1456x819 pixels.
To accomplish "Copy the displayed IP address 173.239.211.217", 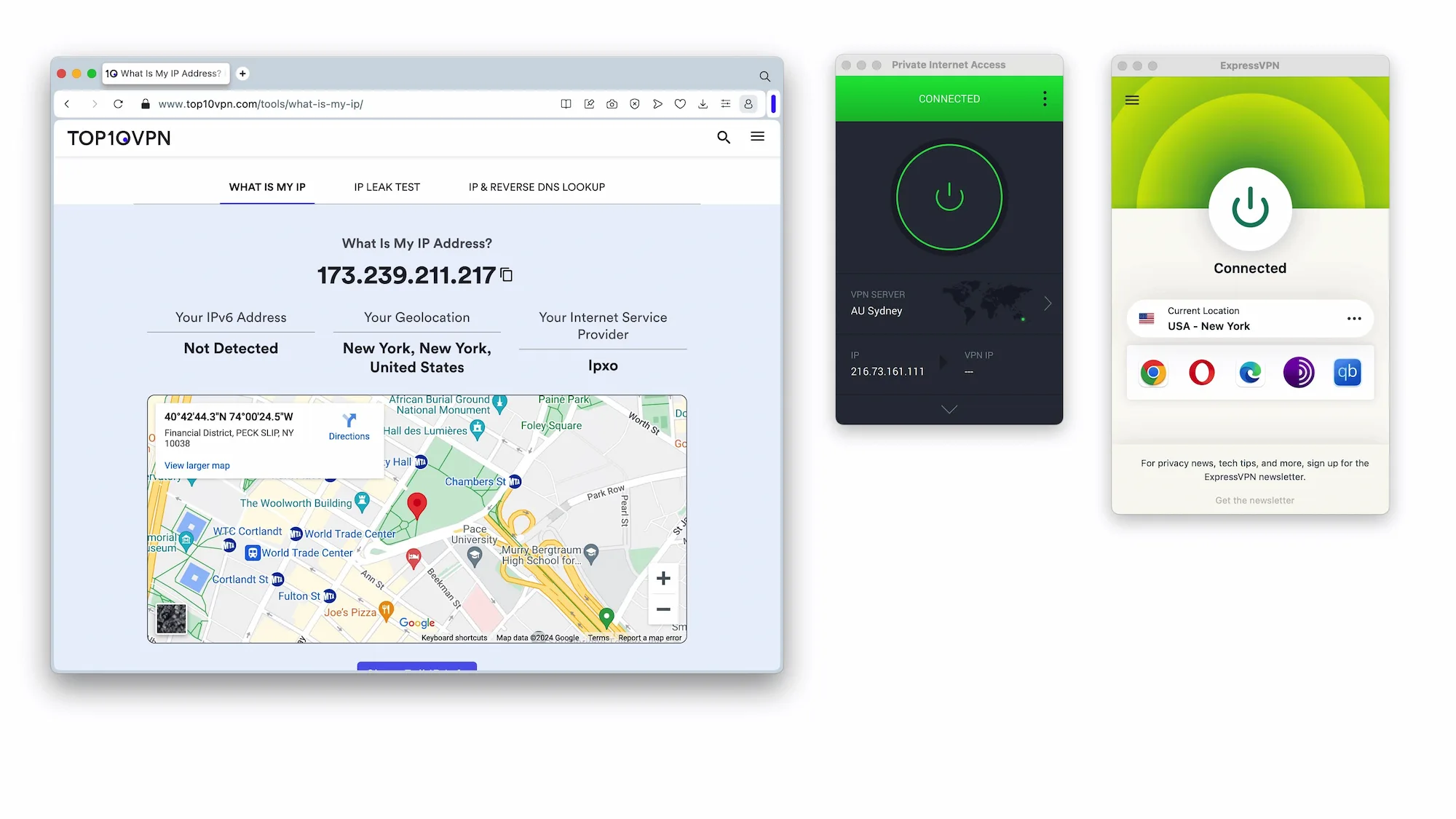I will (506, 275).
